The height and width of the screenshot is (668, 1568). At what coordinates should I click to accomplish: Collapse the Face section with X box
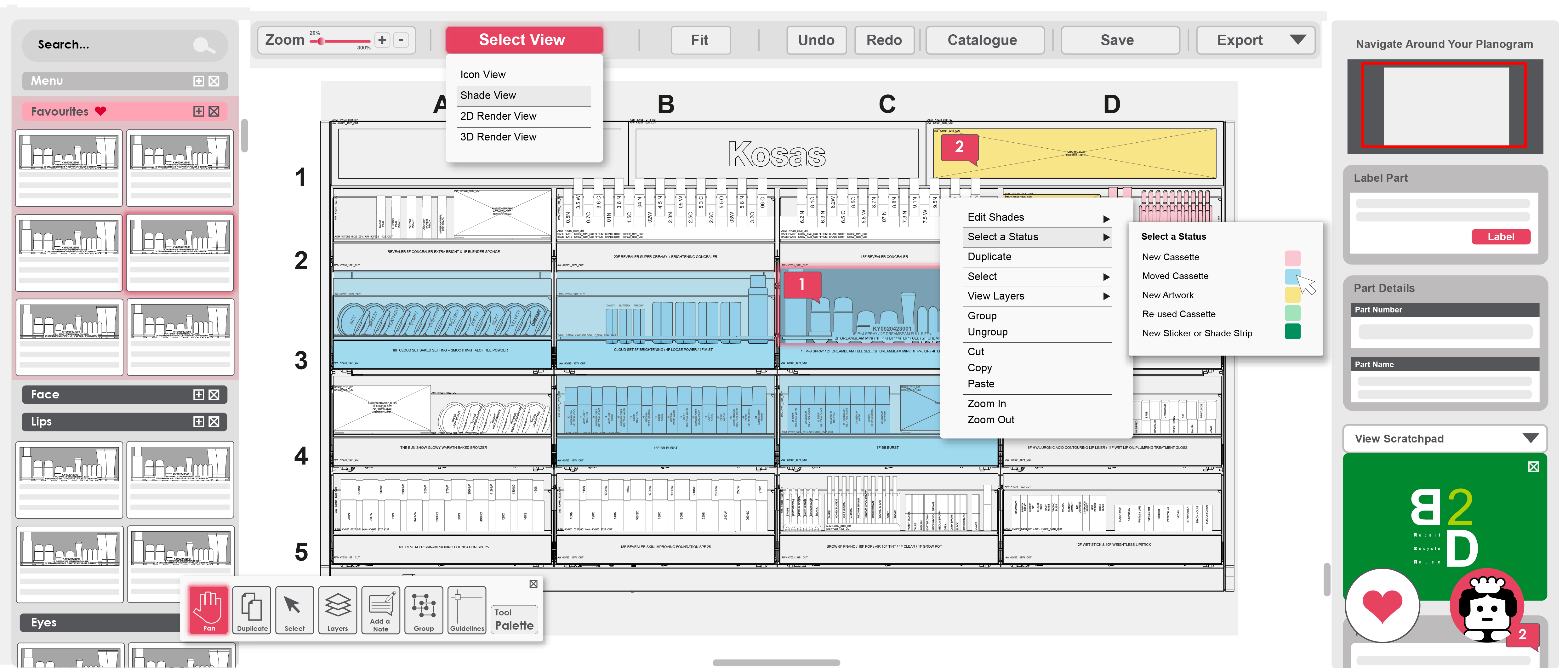tap(214, 395)
